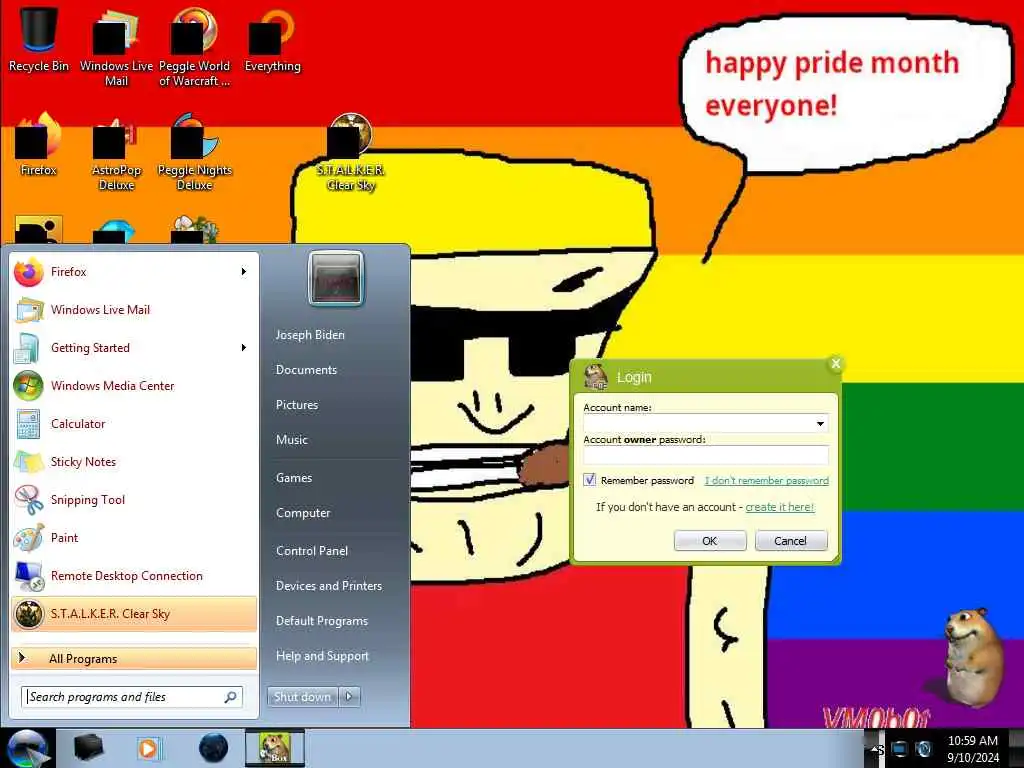
Task: Click the 'create it here!' link
Action: (780, 507)
